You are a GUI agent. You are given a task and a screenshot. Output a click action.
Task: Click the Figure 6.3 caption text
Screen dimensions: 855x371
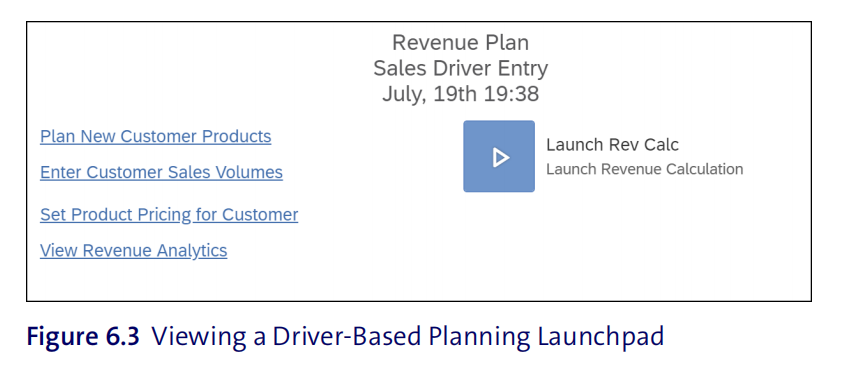point(345,337)
